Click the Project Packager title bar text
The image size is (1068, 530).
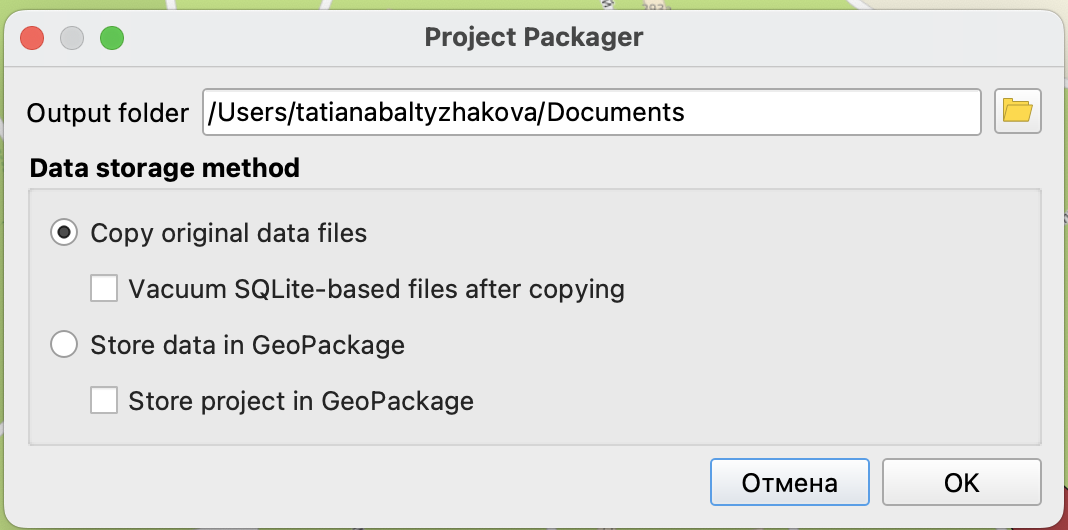[x=534, y=38]
